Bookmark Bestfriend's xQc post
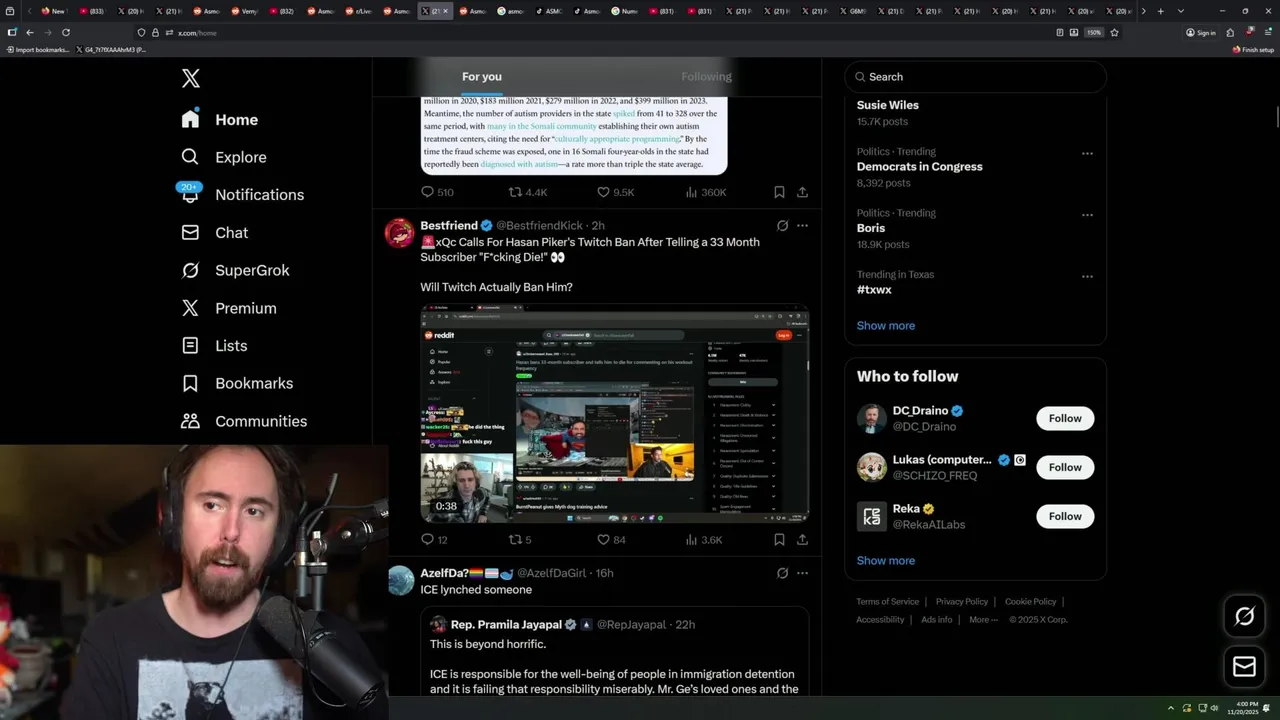Screen dimensions: 1280x720 [x=779, y=540]
